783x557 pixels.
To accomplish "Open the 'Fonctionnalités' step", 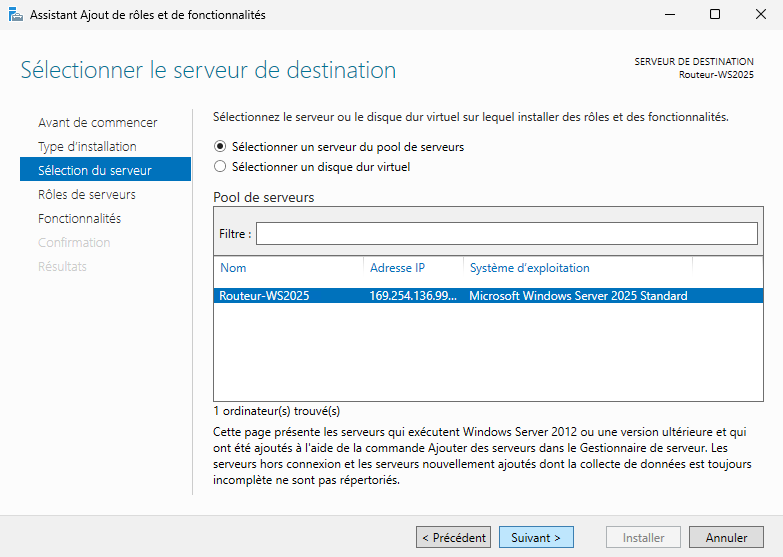I will tap(79, 218).
